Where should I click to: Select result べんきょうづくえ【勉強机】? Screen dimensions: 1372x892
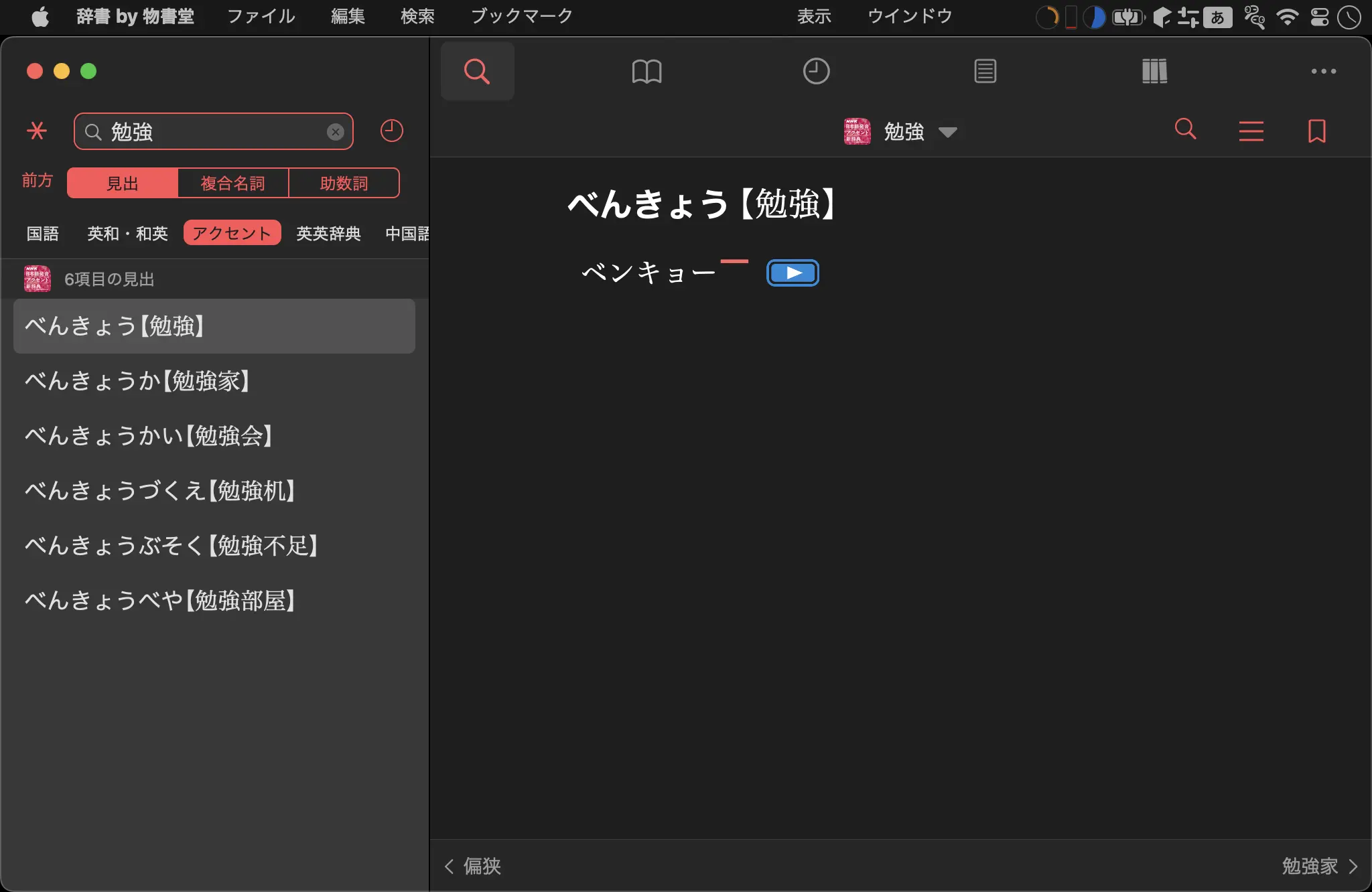tap(214, 491)
